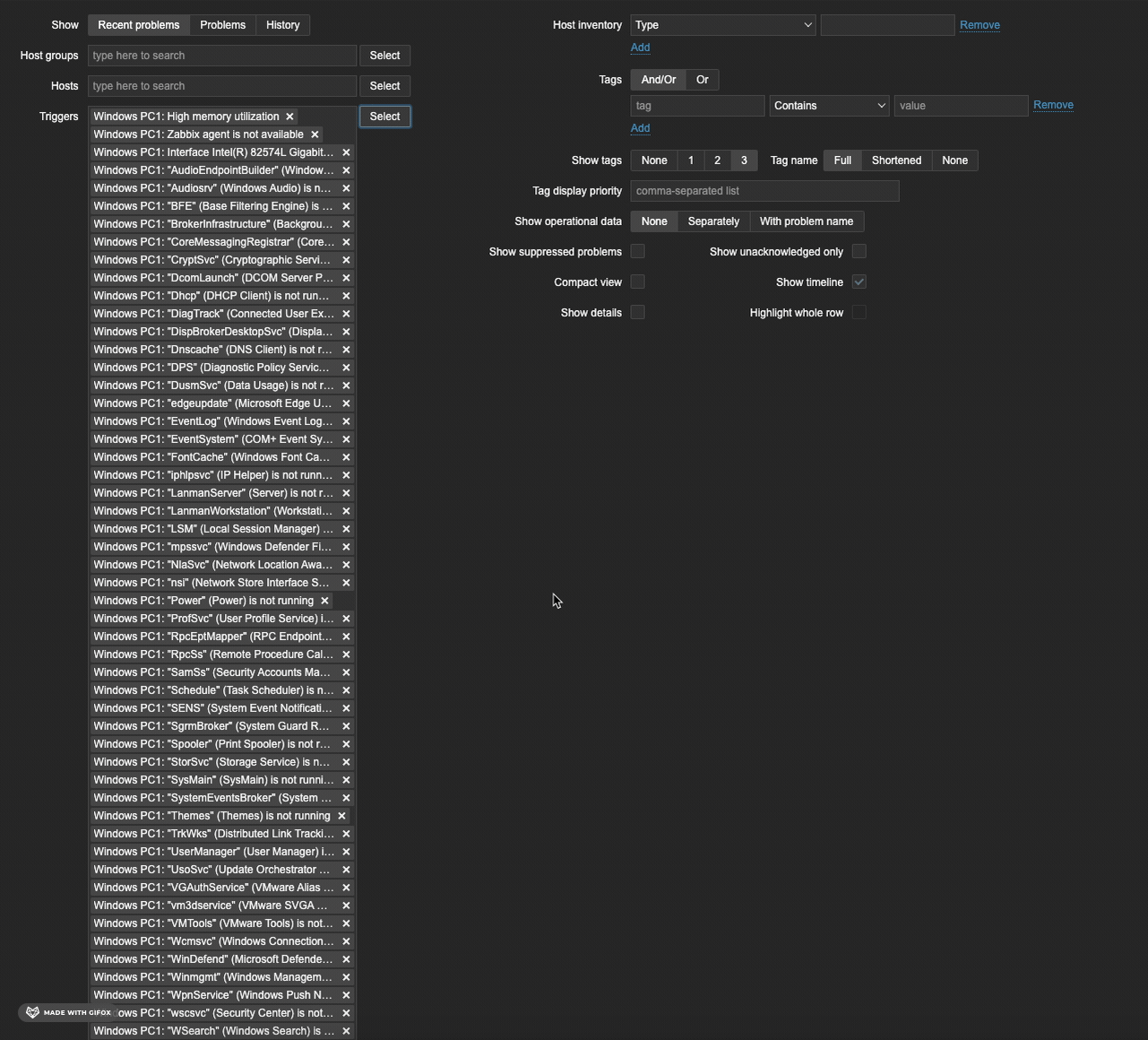The height and width of the screenshot is (1040, 1148).
Task: Remove the "Themes" is not running trigger
Action: [x=341, y=816]
